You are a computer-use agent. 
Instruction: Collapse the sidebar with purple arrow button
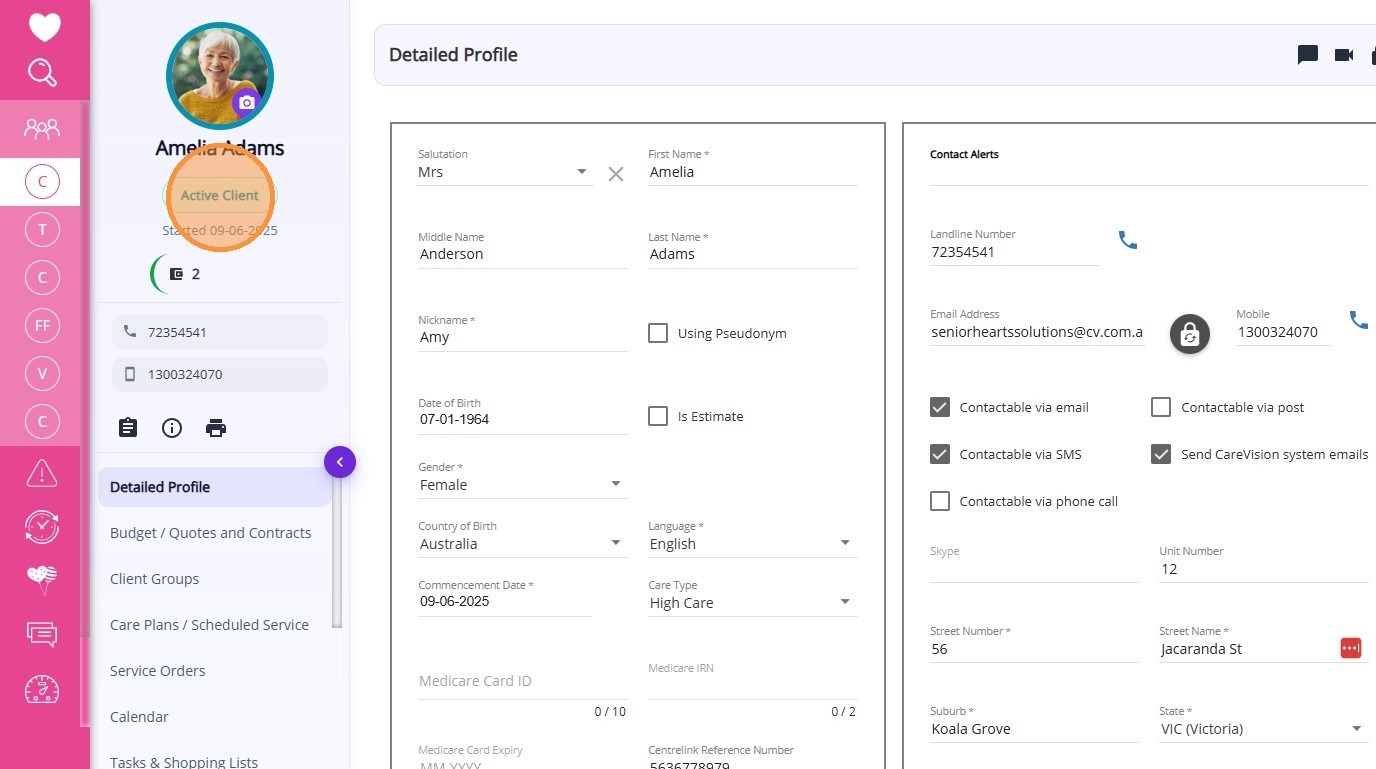click(340, 462)
